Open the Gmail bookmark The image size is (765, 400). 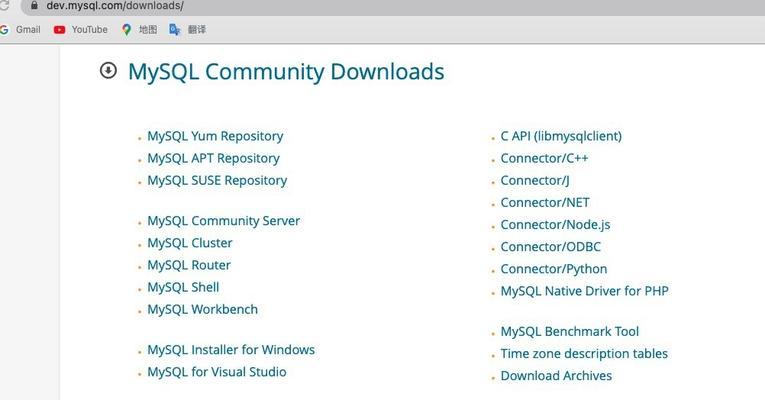click(x=20, y=30)
